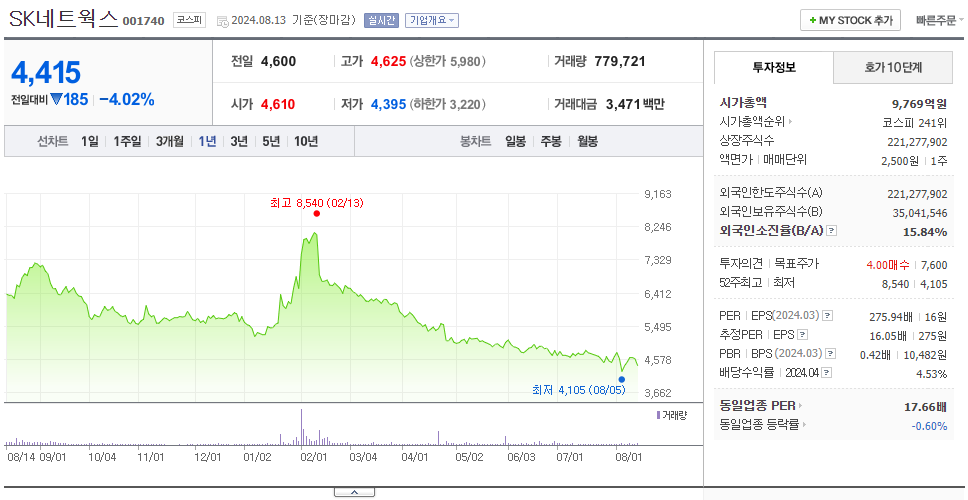Open the 기업개요 dropdown
This screenshot has height=500, width=968.
coord(432,20)
